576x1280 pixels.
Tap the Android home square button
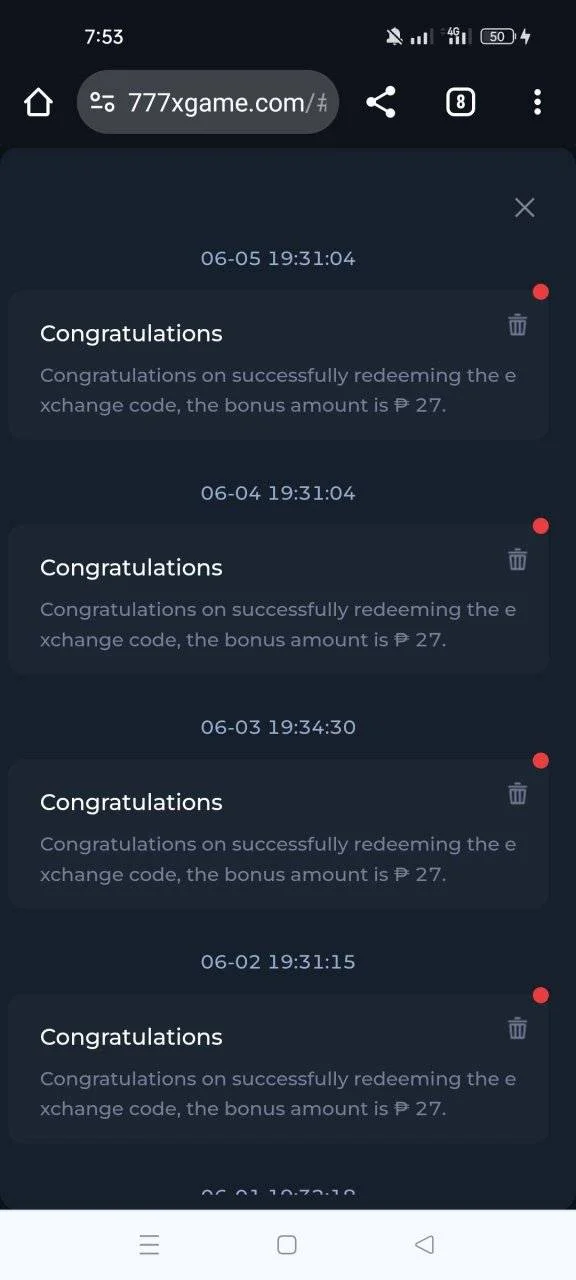[287, 1245]
